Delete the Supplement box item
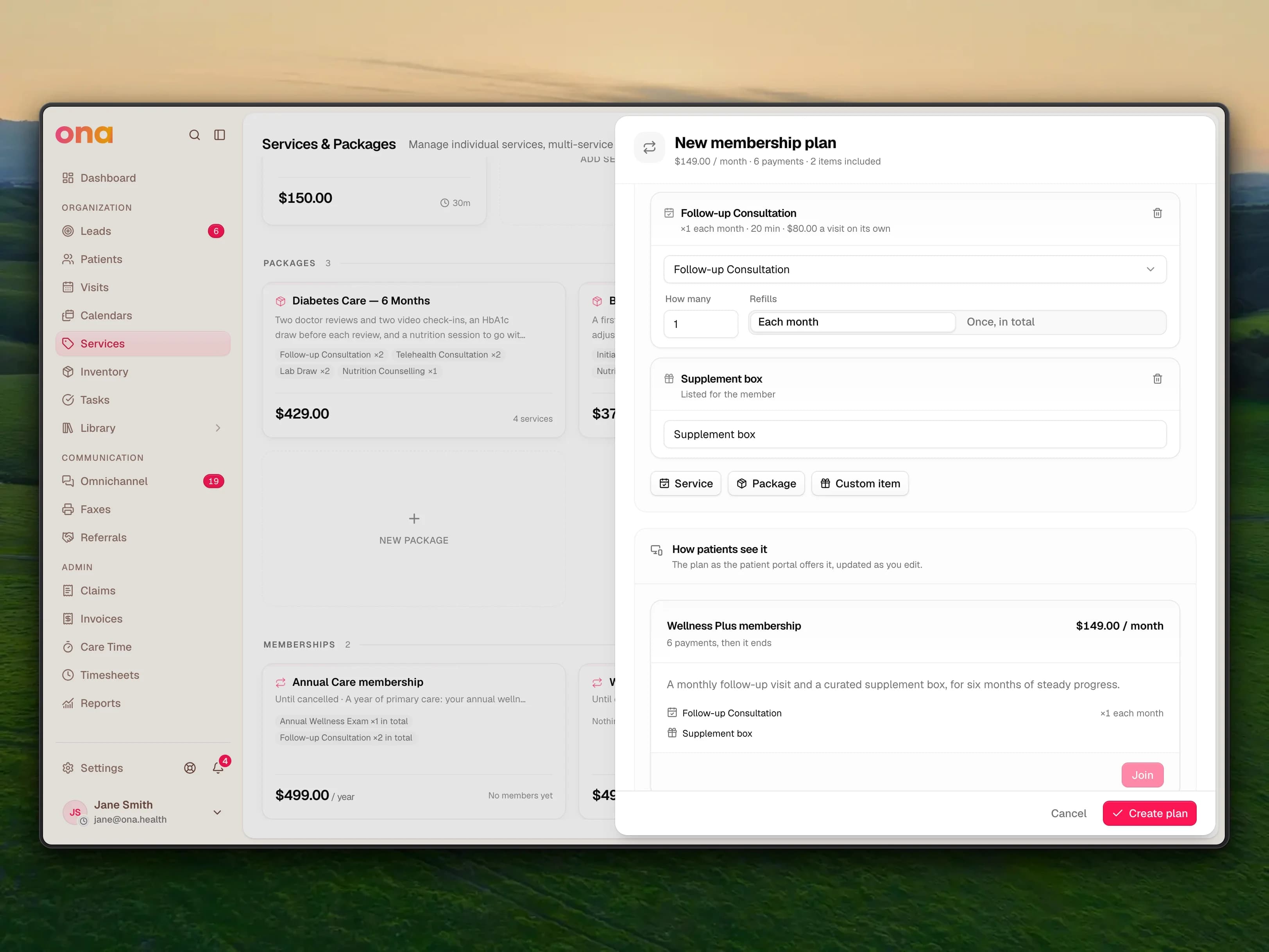Viewport: 1269px width, 952px height. (x=1157, y=379)
